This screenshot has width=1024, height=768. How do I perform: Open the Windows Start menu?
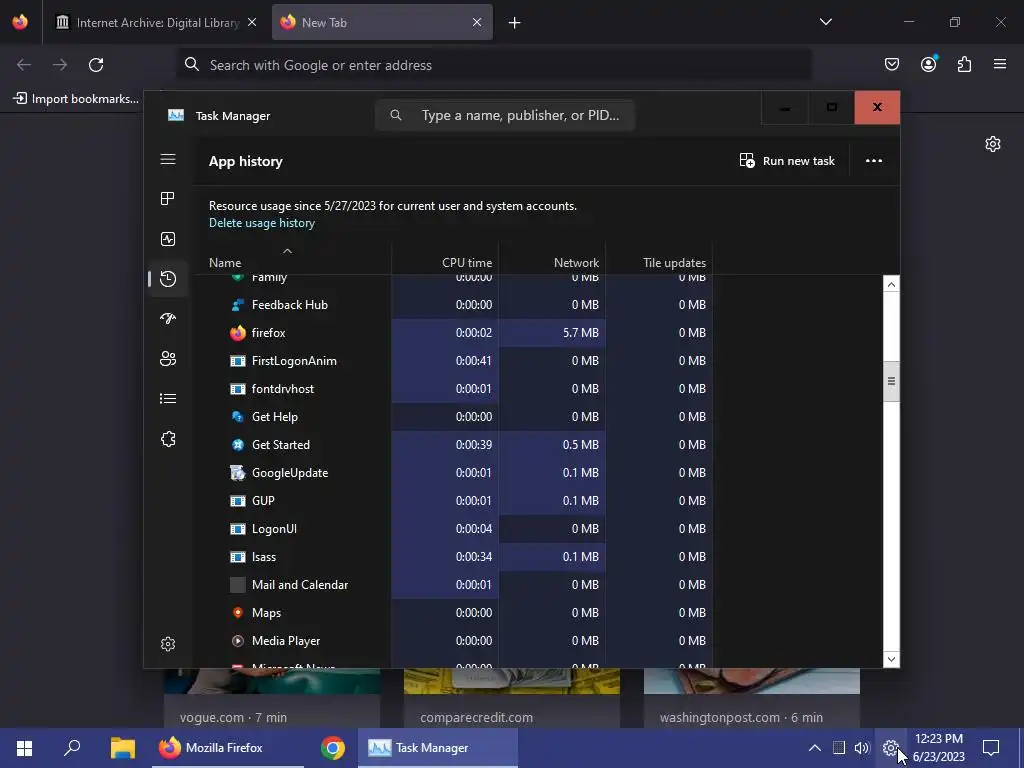[x=24, y=748]
